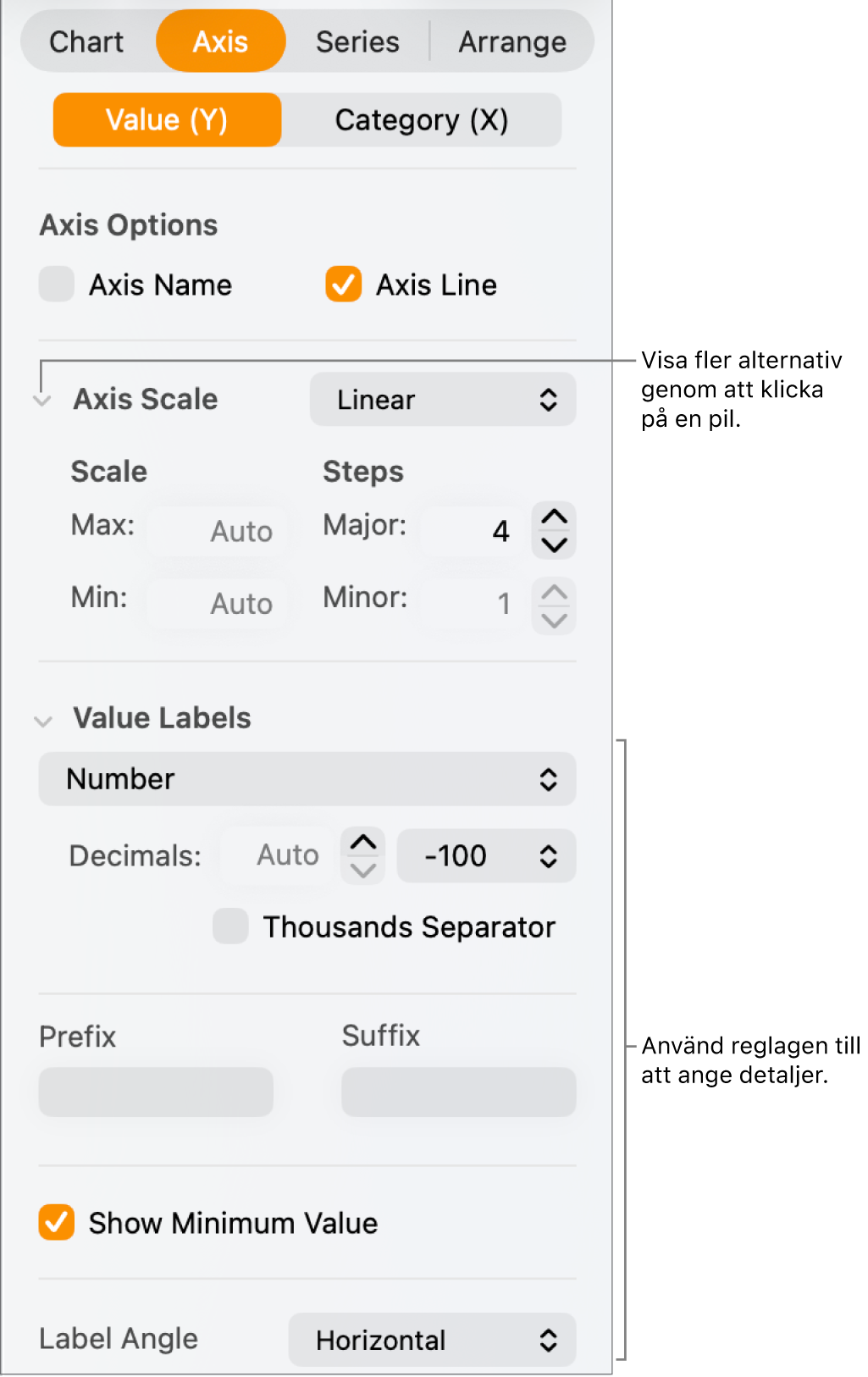868x1377 pixels.
Task: Open the Number value format dropdown
Action: tap(307, 779)
